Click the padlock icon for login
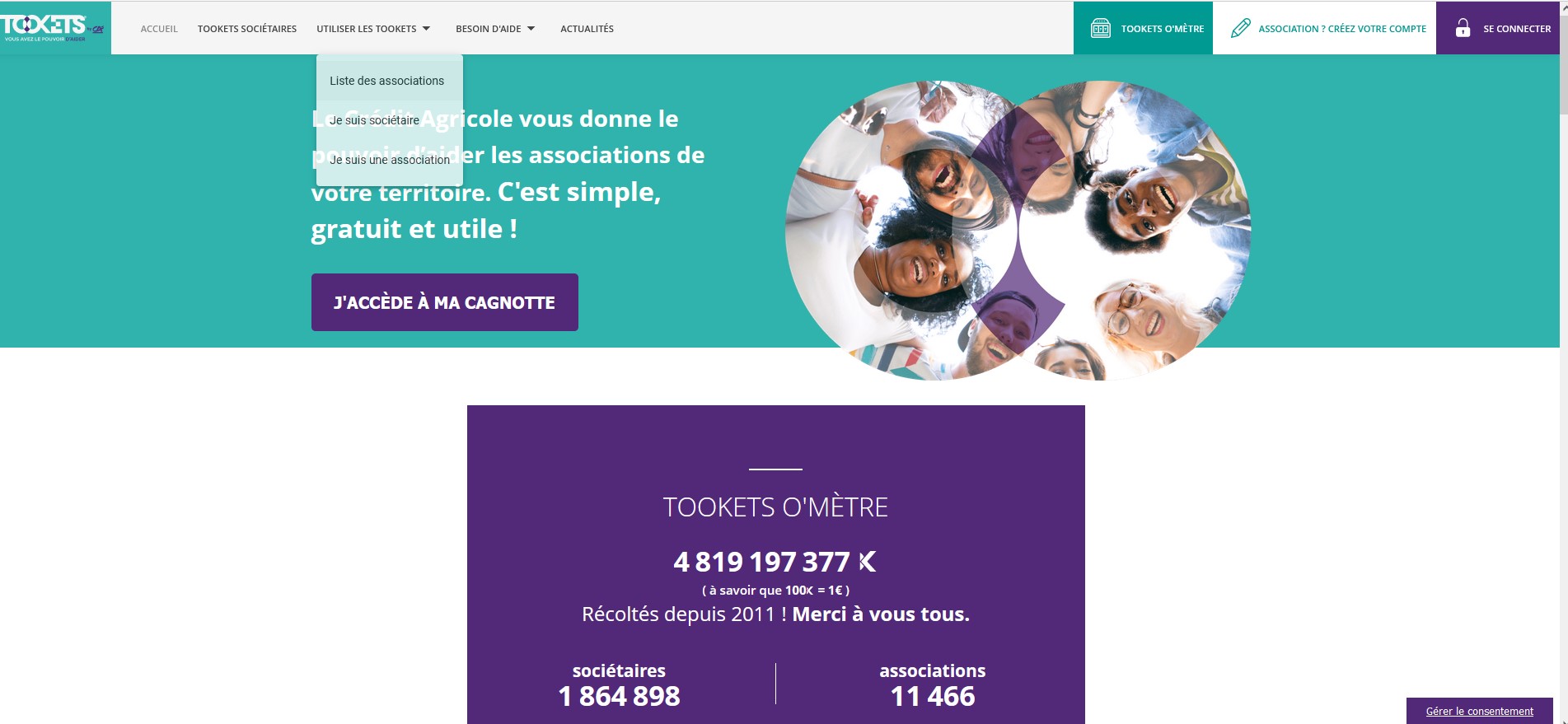 [1463, 28]
